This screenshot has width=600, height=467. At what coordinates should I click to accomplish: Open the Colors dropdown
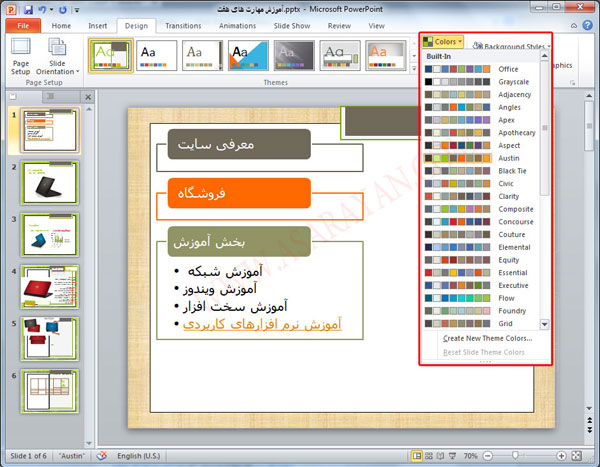(x=444, y=42)
